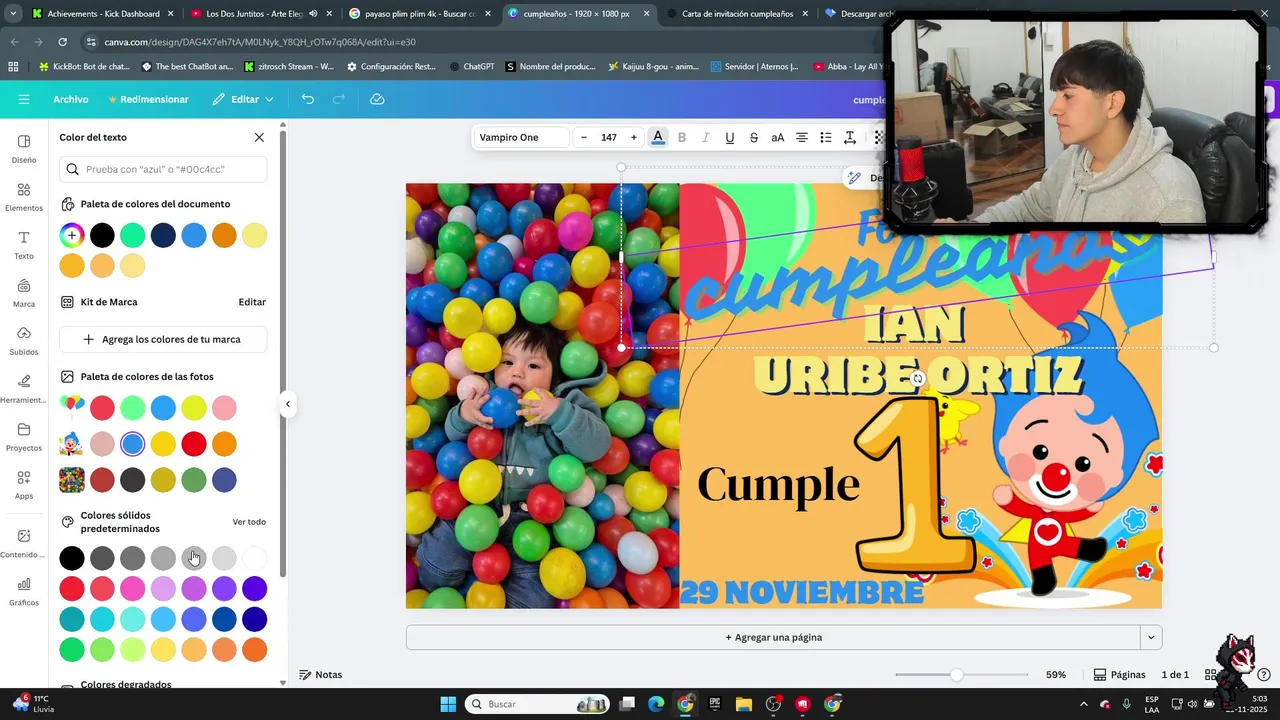Viewport: 1280px width, 720px height.
Task: Increase the font size with plus
Action: [633, 137]
